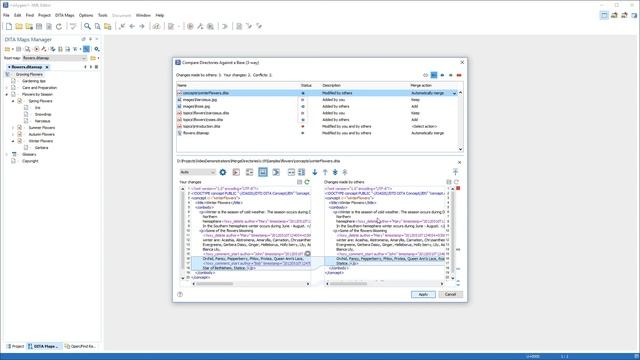Click DITA Maps Manager settings gear

(x=97, y=49)
